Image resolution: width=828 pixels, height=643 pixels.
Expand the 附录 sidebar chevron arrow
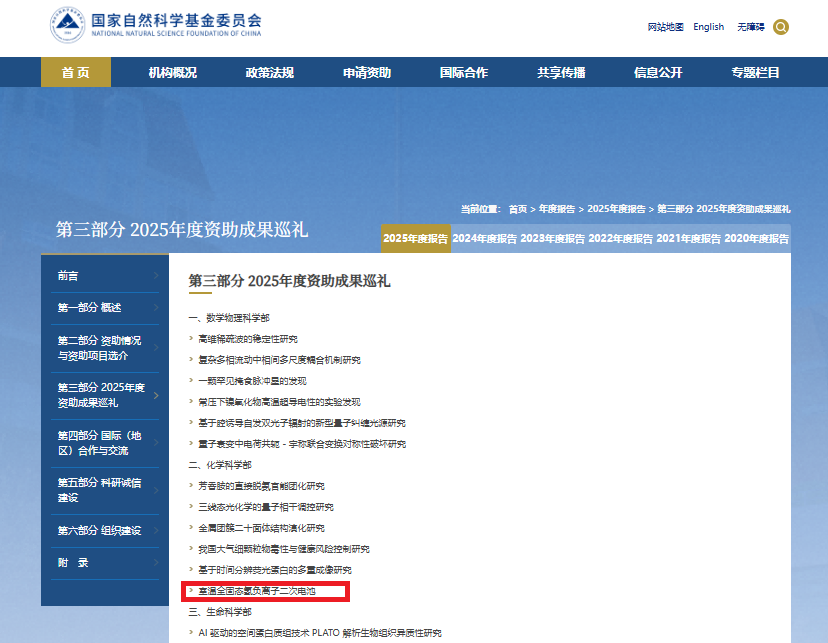(x=156, y=563)
